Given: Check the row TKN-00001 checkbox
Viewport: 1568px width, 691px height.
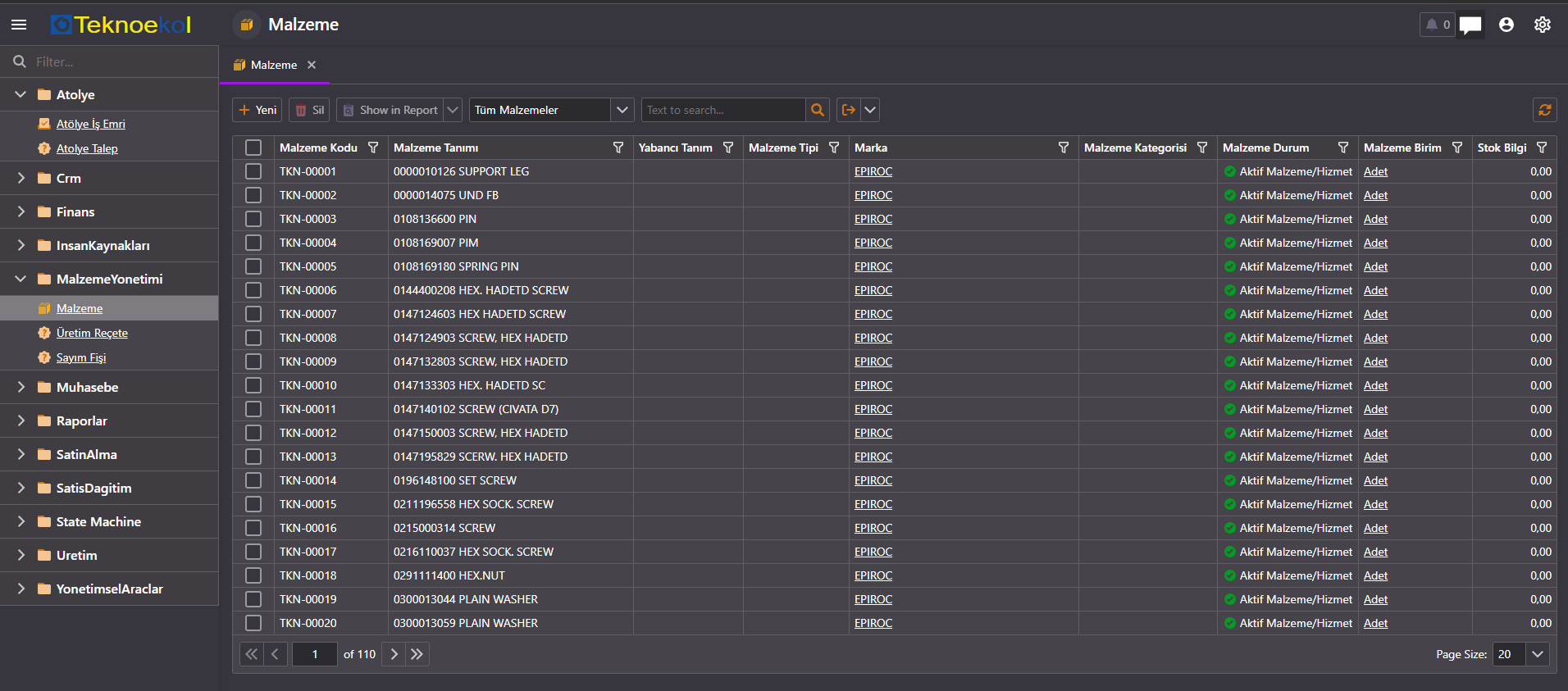Looking at the screenshot, I should tap(253, 171).
